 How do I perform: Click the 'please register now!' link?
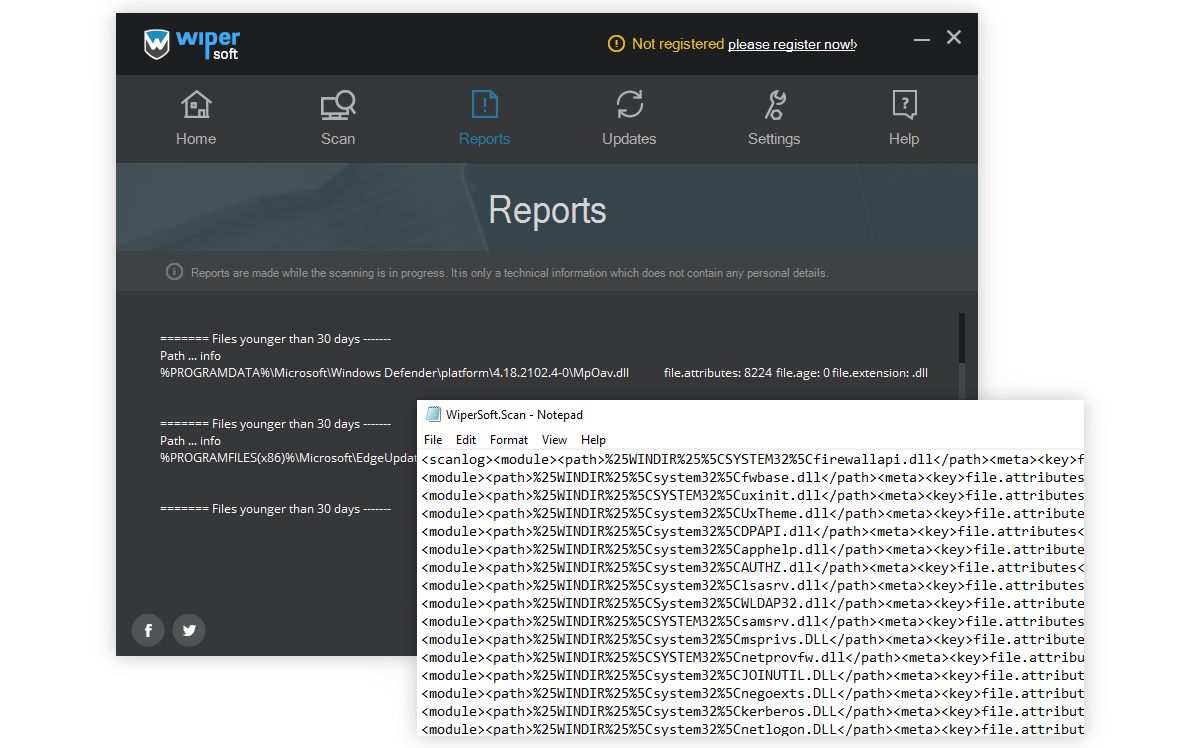point(792,44)
